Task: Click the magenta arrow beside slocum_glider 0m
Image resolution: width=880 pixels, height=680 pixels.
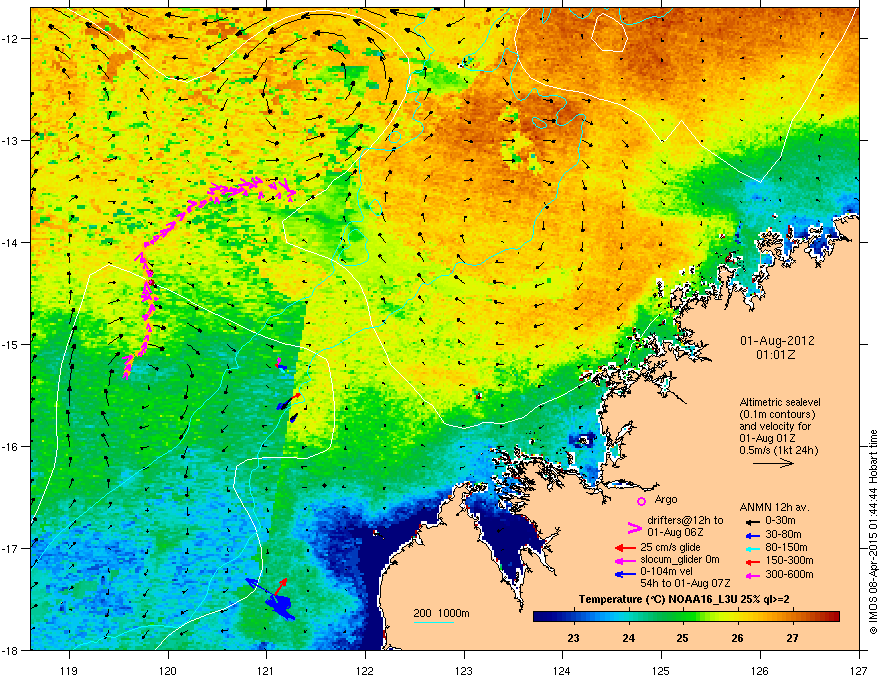Action: pyautogui.click(x=625, y=560)
